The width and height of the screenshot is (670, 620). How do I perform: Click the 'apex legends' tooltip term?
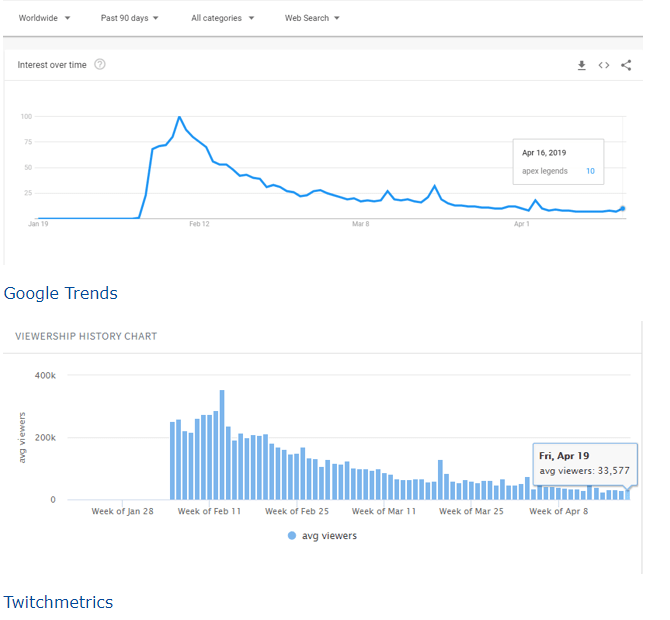click(545, 171)
